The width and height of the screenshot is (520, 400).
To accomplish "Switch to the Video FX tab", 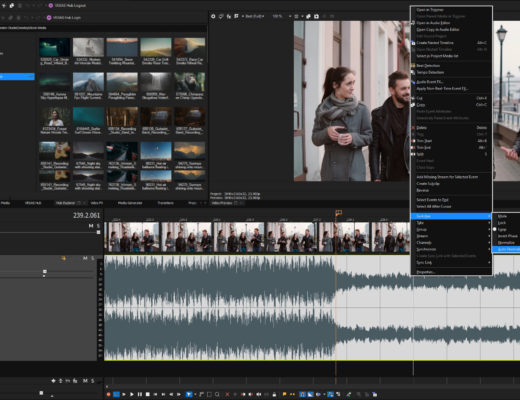I will click(x=97, y=203).
